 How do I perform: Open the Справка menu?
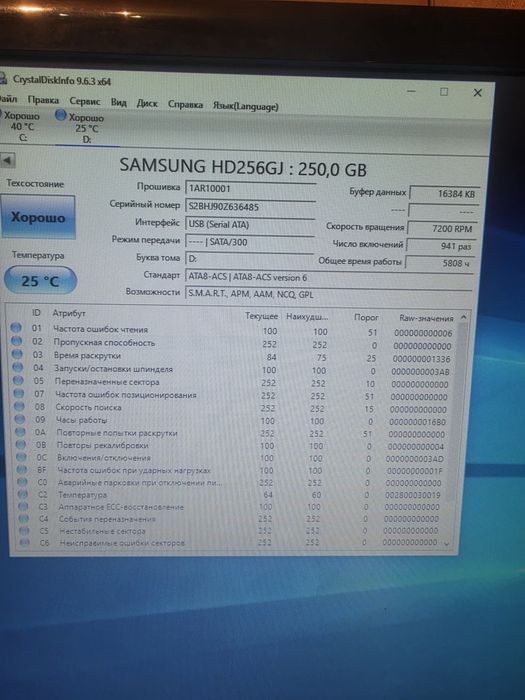185,104
